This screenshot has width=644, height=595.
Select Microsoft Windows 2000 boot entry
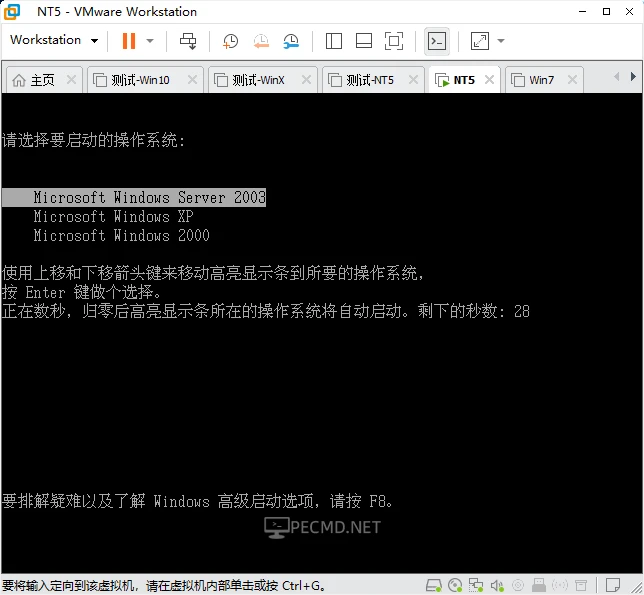point(122,236)
